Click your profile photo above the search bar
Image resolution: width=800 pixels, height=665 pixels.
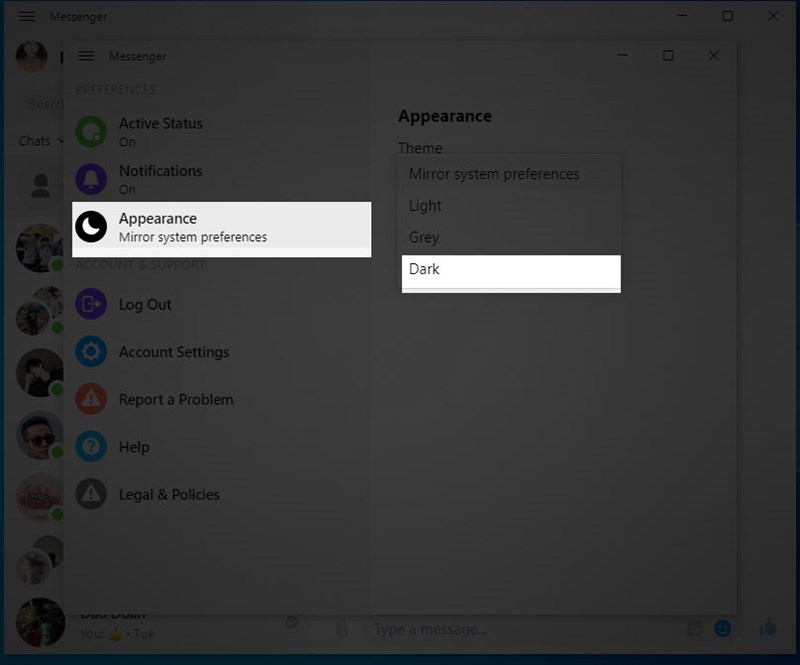31,57
